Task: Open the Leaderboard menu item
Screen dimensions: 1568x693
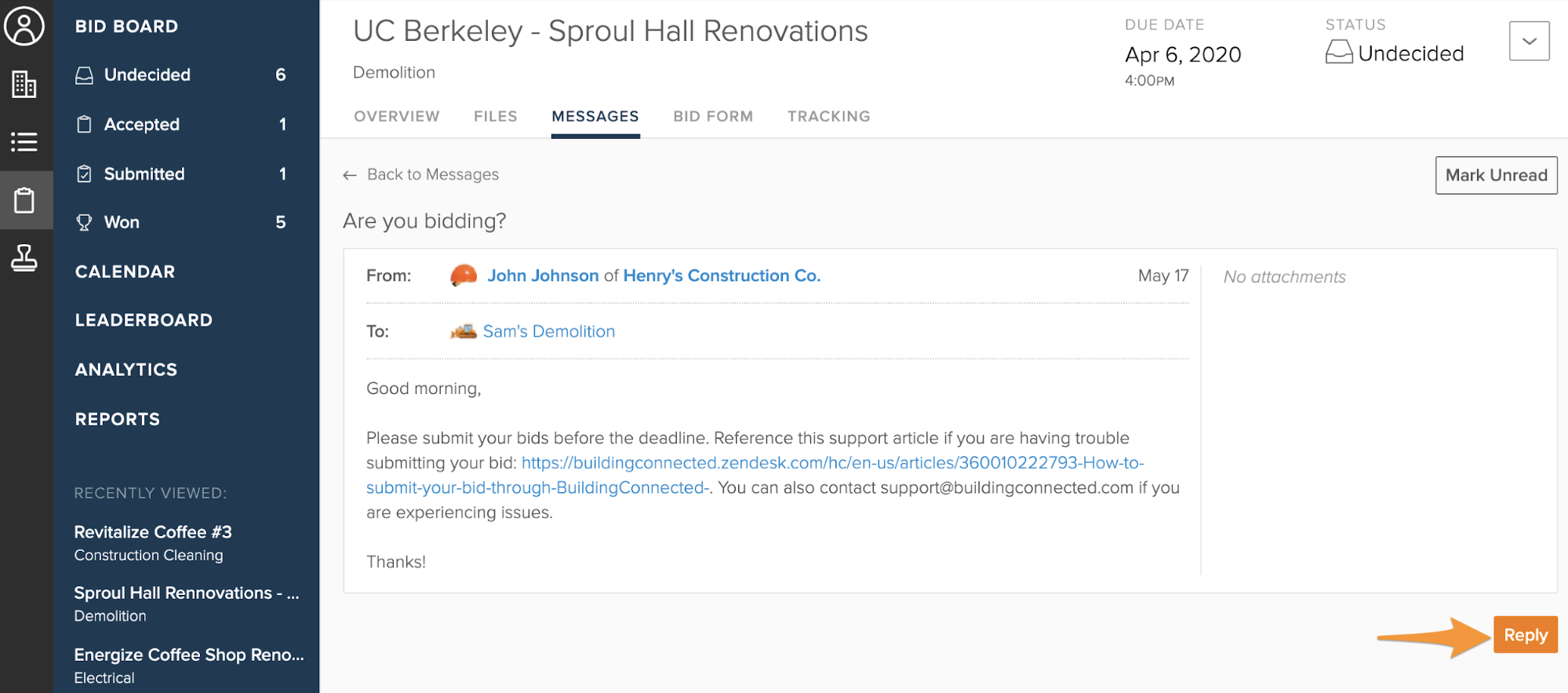Action: 144,320
